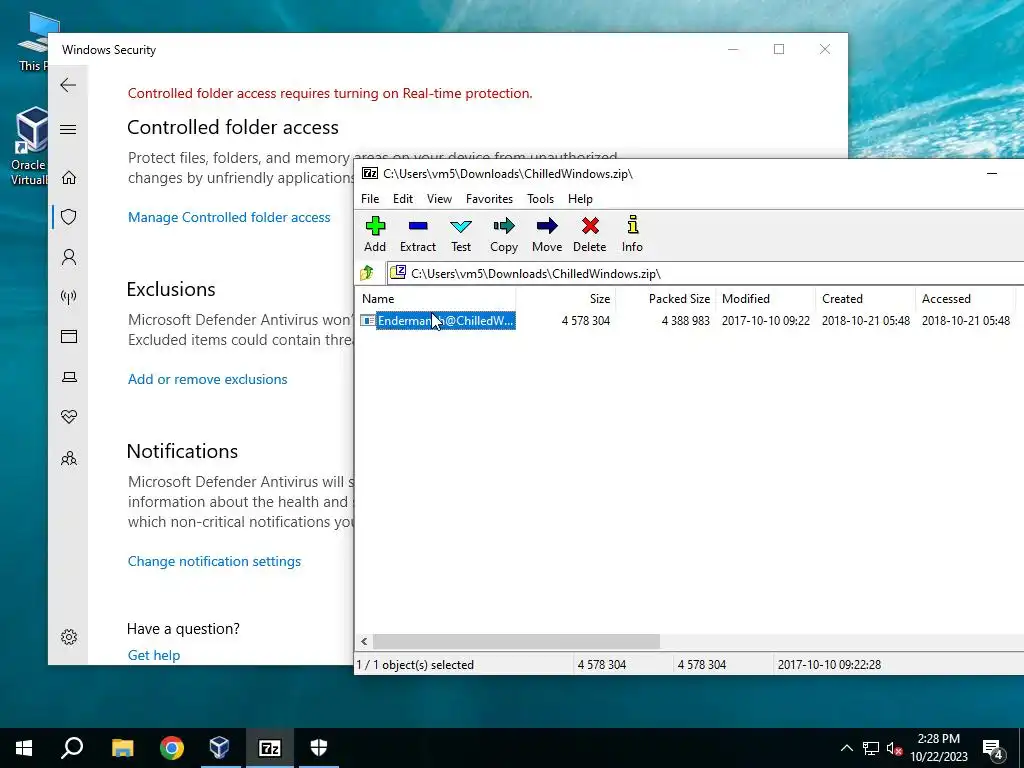
Task: Open the clock showing 2:28 PM
Action: (x=939, y=748)
